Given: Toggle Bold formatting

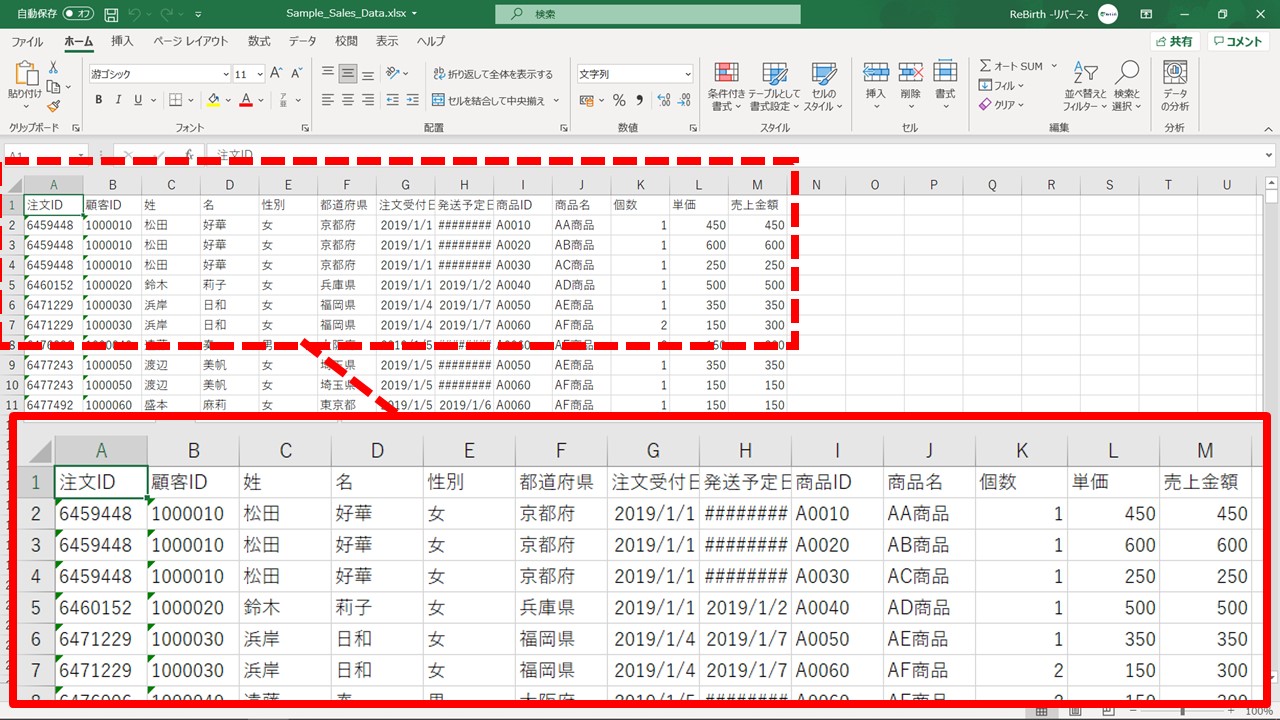Looking at the screenshot, I should point(99,100).
